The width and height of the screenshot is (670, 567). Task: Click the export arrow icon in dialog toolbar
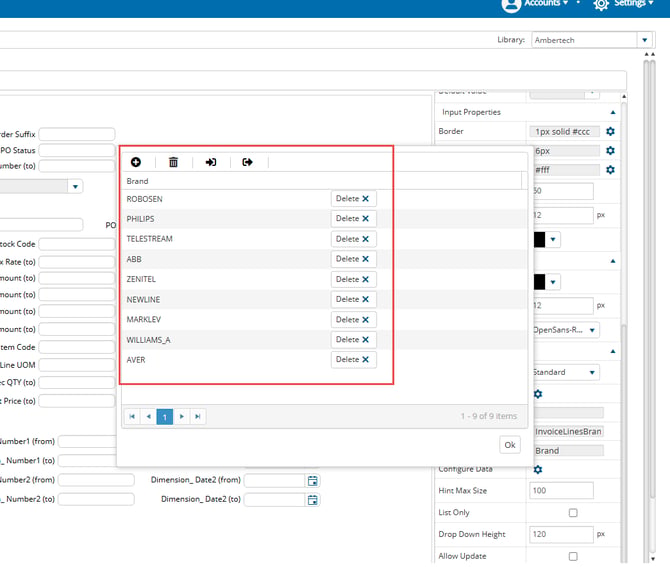click(x=247, y=162)
